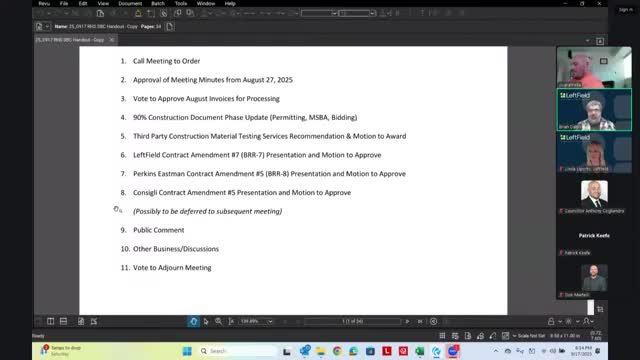The width and height of the screenshot is (640, 360).
Task: Open the Tools menu
Action: (x=181, y=3)
